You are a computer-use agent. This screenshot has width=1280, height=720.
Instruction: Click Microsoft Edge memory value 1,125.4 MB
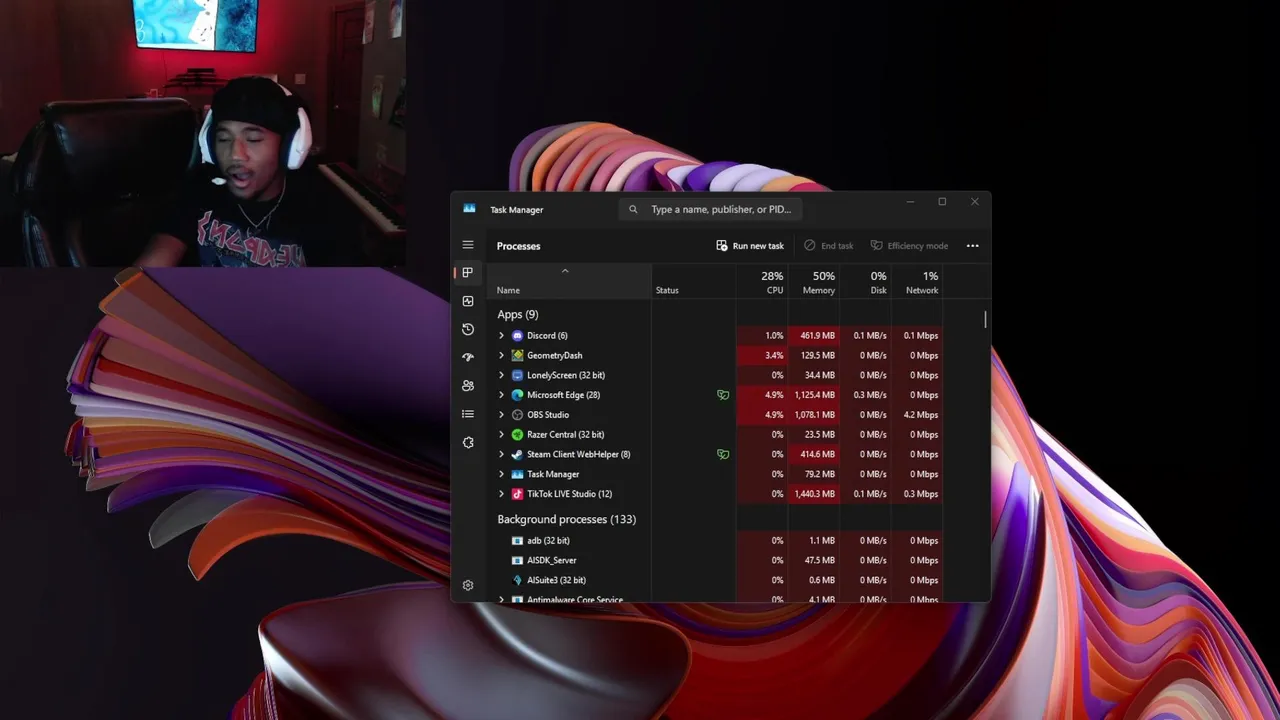pos(814,395)
